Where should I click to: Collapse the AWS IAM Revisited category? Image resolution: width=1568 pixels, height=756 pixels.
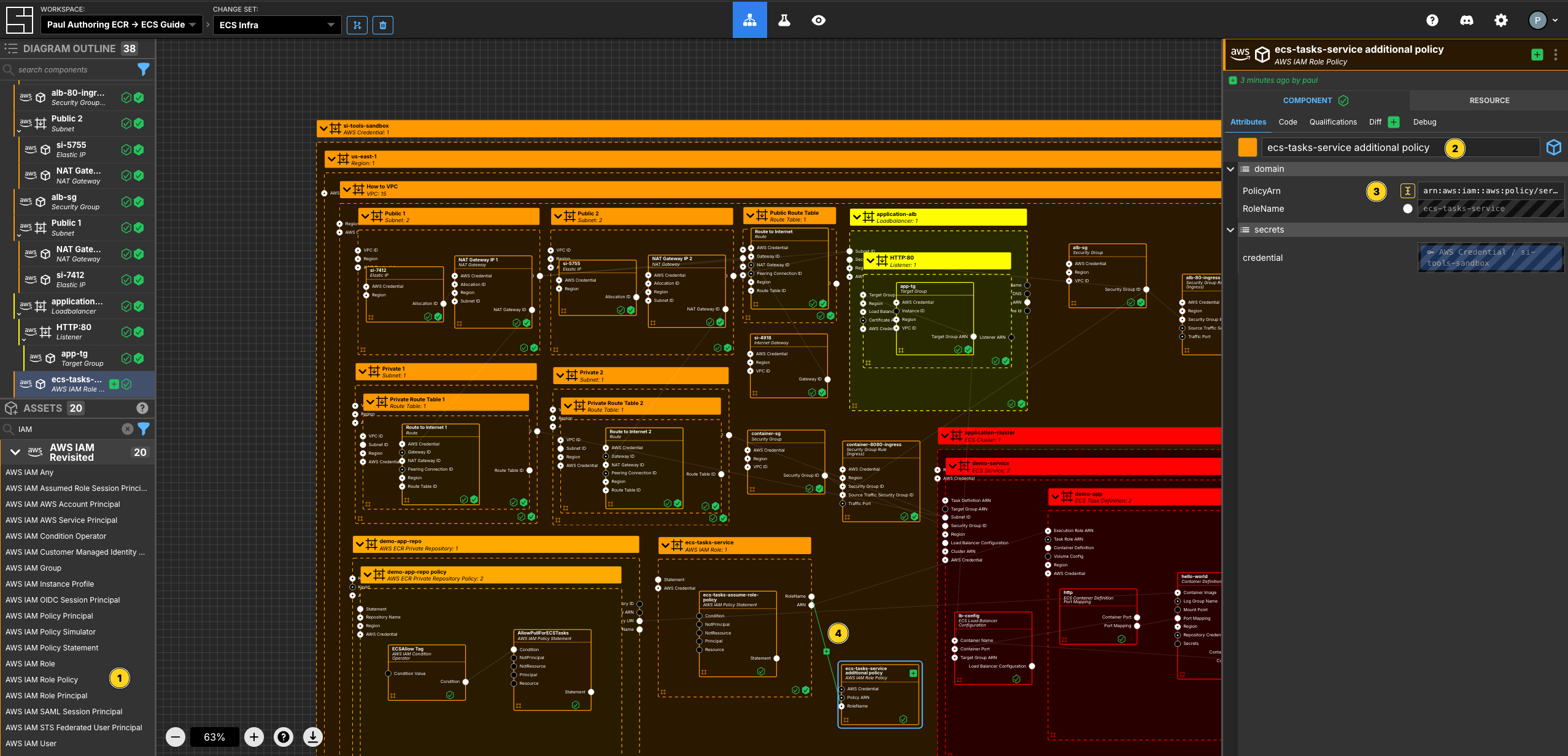coord(15,452)
